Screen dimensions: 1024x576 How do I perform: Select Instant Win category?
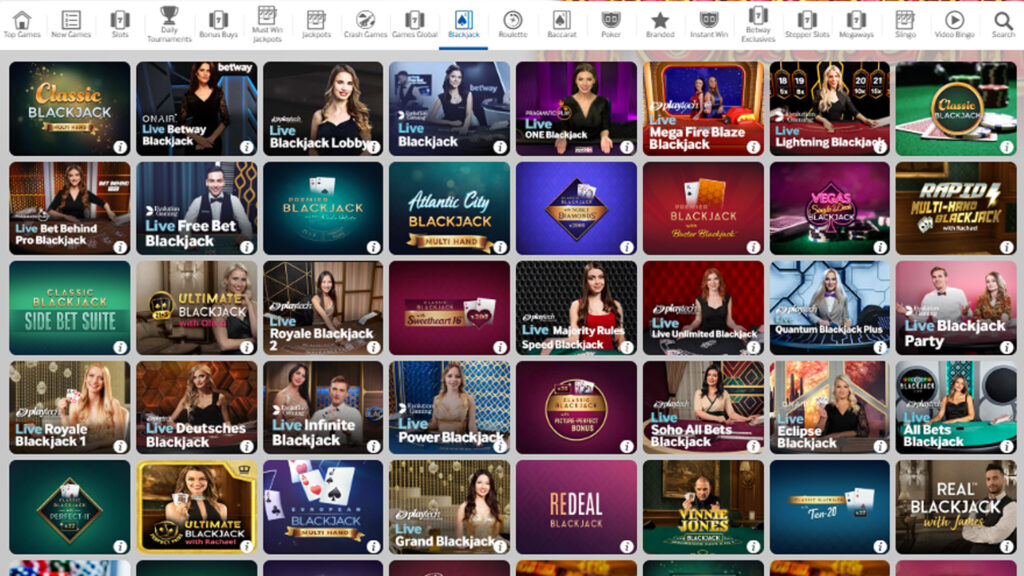point(709,25)
